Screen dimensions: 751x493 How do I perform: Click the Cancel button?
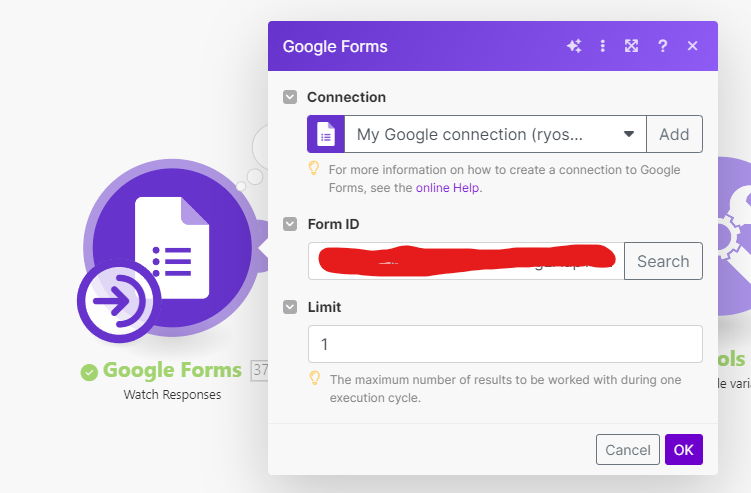pyautogui.click(x=628, y=450)
